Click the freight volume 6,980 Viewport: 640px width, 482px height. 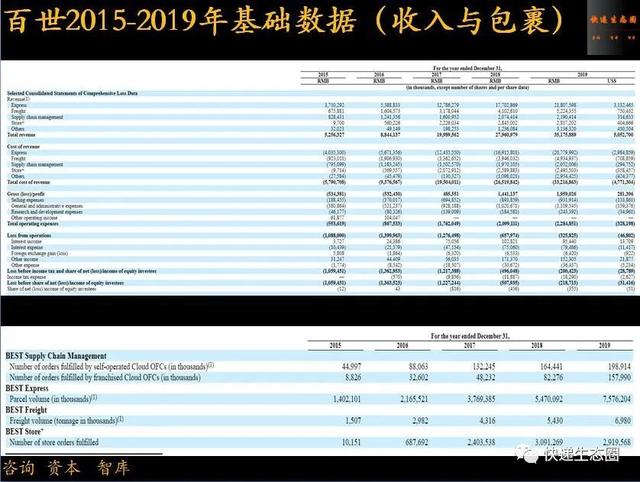pos(622,420)
